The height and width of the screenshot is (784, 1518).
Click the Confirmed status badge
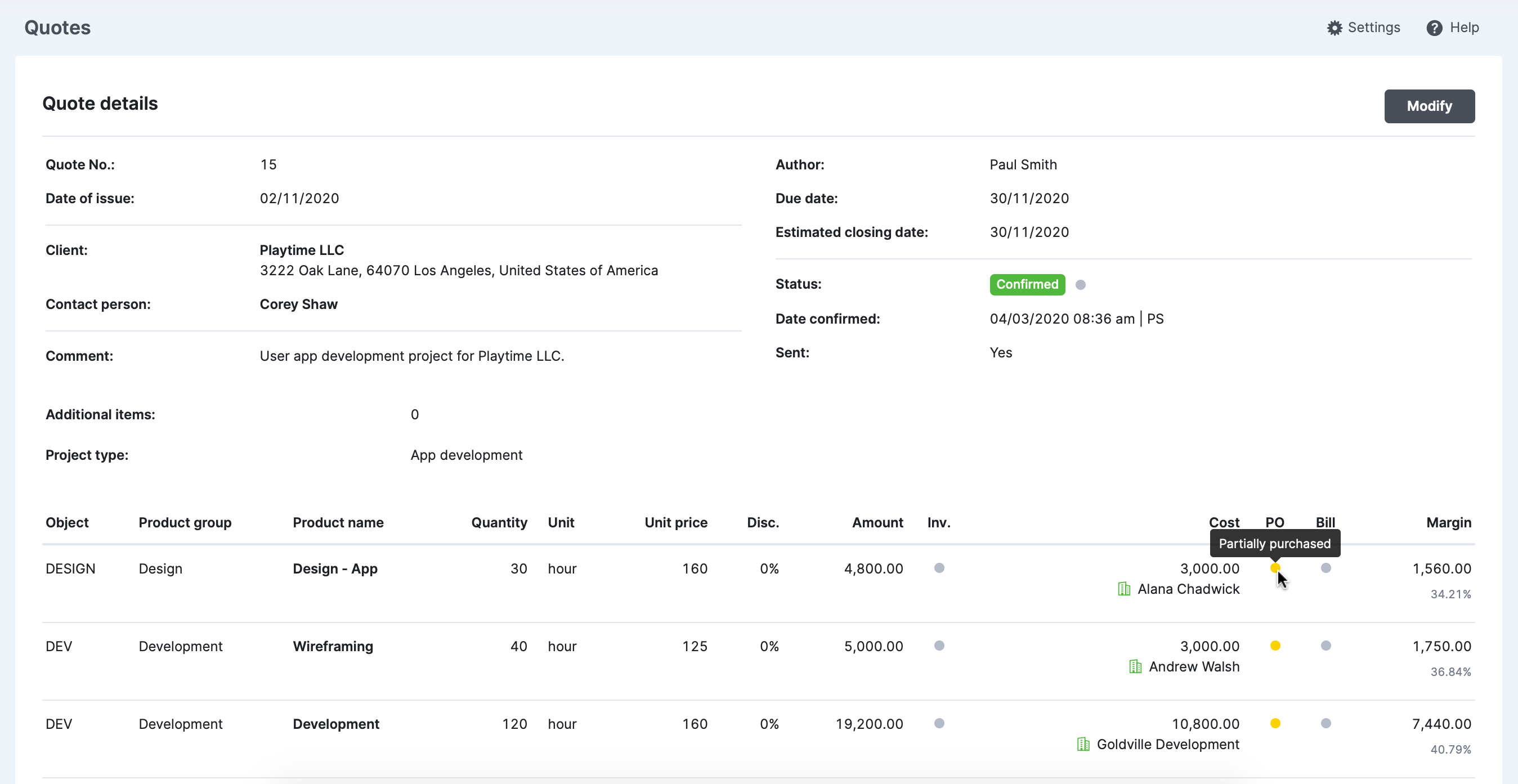pos(1027,284)
